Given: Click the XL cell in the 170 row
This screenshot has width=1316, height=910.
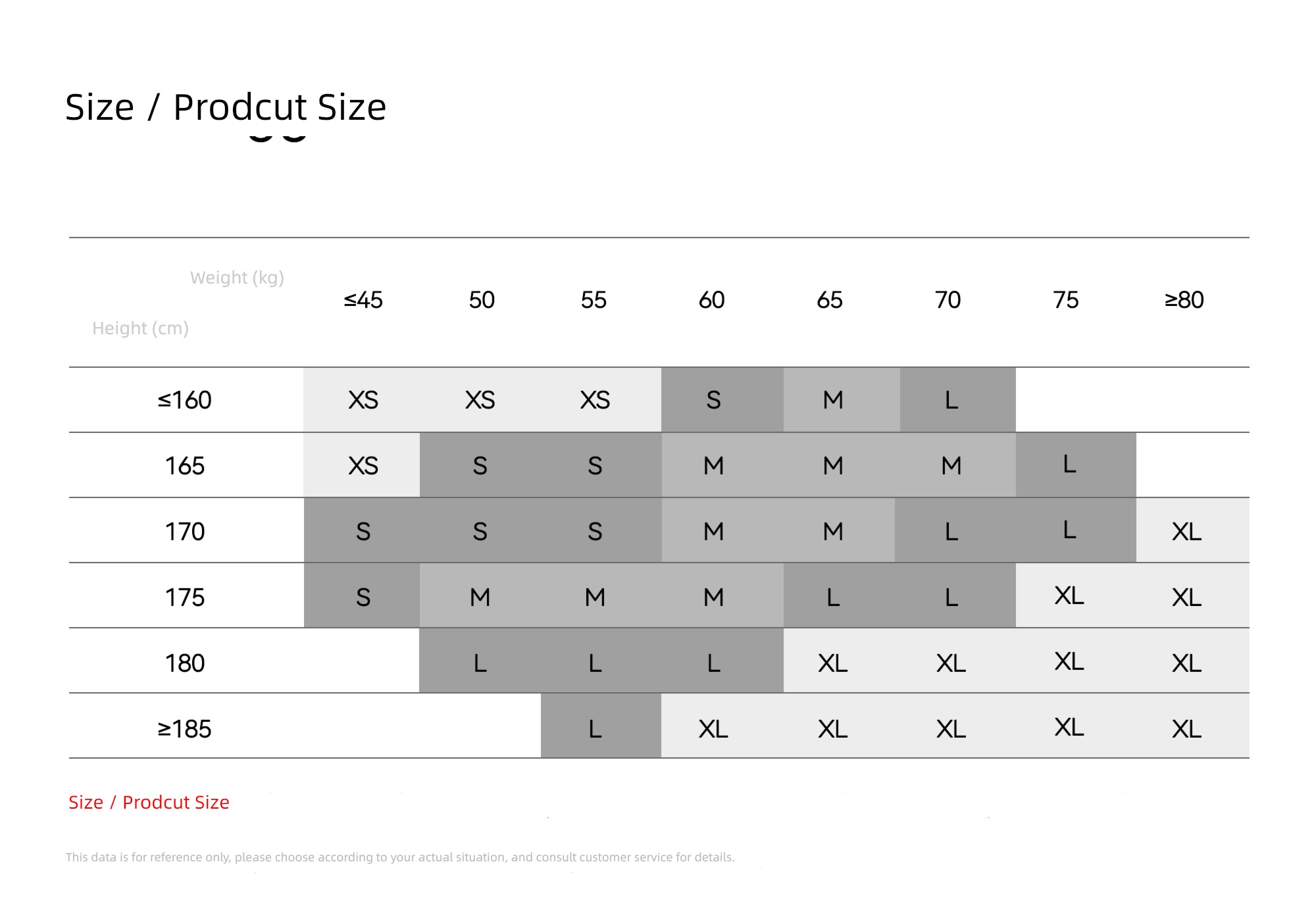Looking at the screenshot, I should pos(1193,530).
